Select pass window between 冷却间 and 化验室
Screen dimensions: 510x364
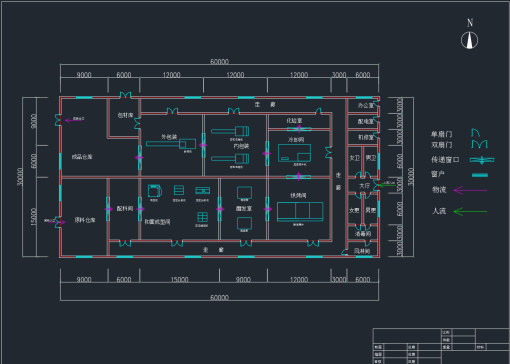299,129
